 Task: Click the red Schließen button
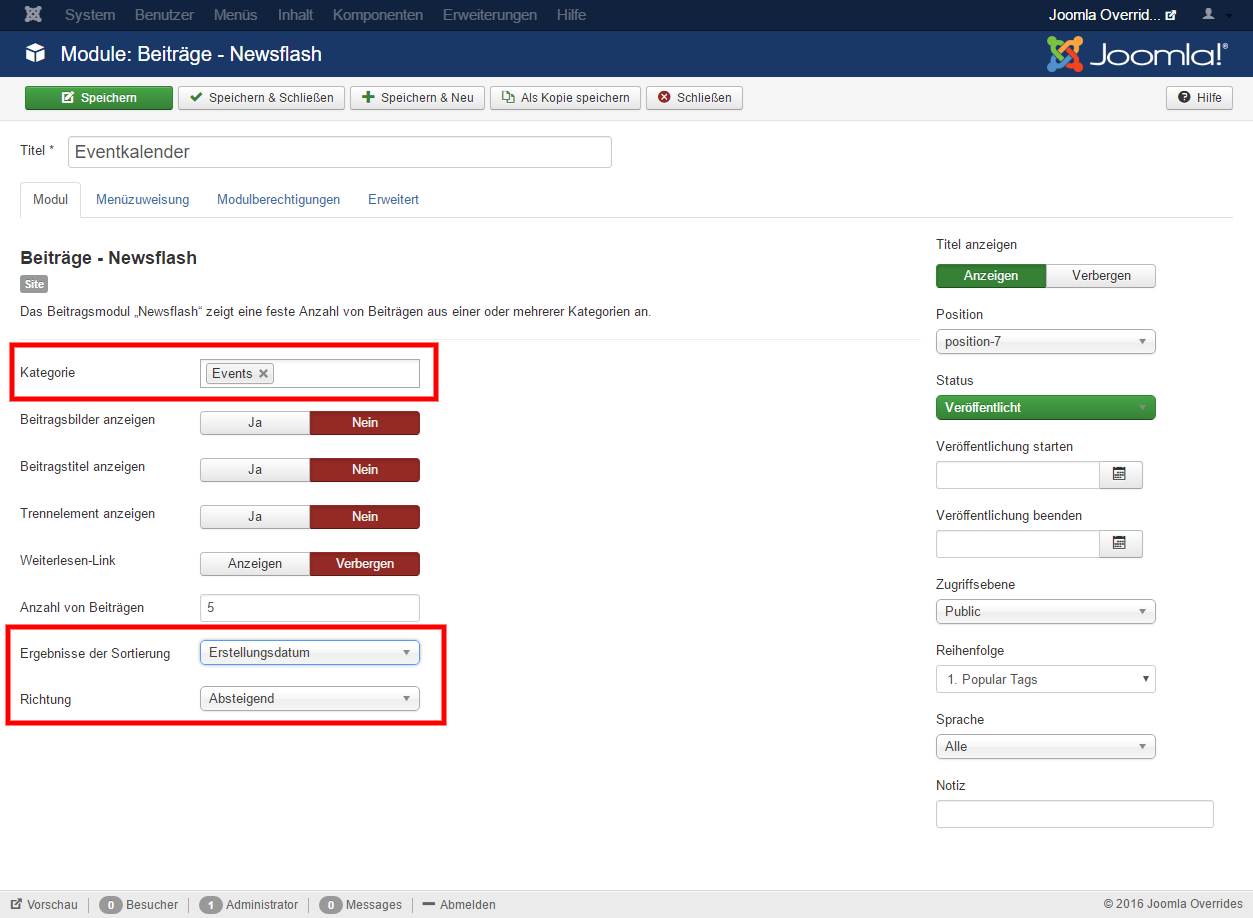click(694, 98)
